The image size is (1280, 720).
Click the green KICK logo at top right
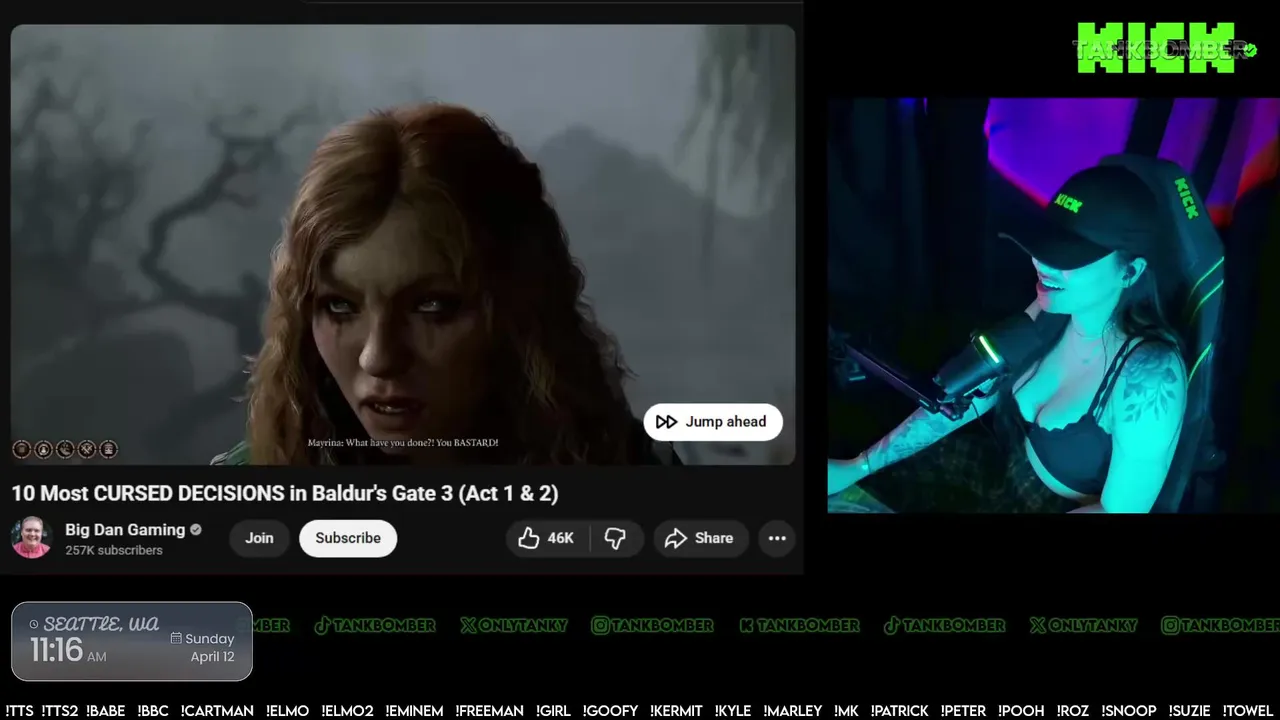(x=1158, y=47)
